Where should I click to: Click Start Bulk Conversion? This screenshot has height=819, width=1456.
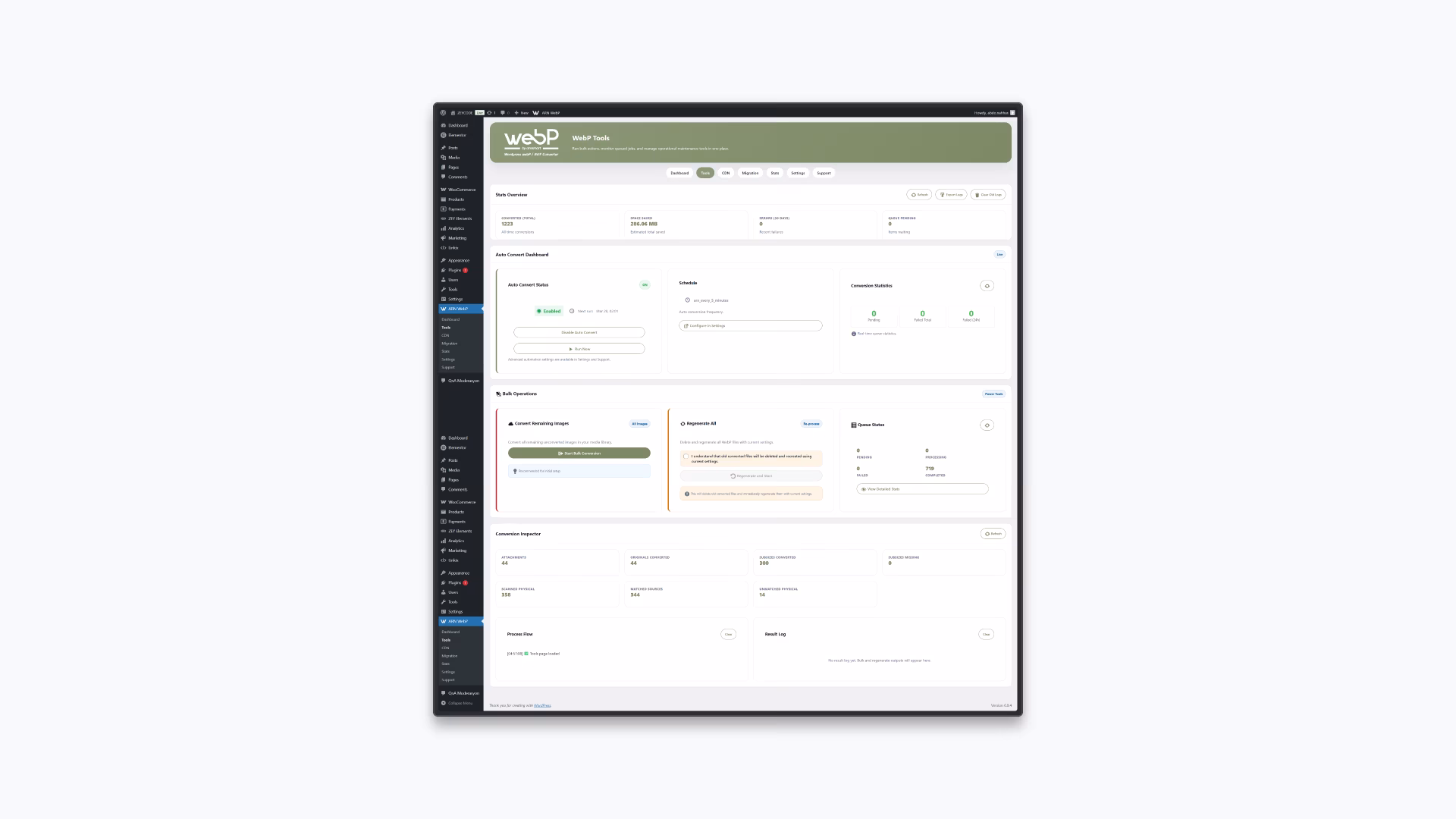click(579, 453)
